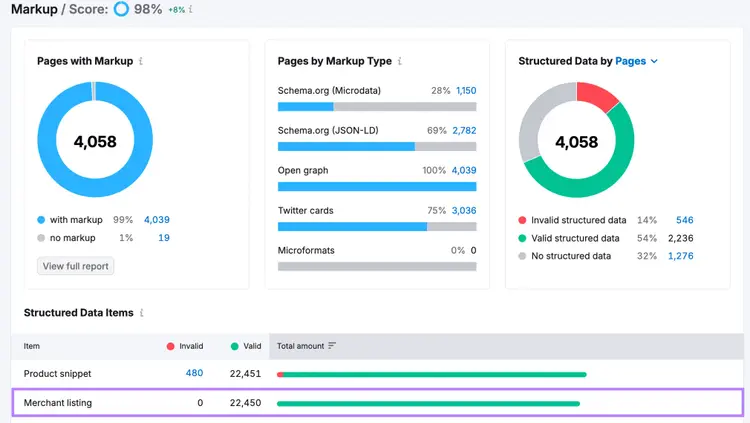Click the Twitter cards label
The height and width of the screenshot is (423, 750).
coord(306,211)
